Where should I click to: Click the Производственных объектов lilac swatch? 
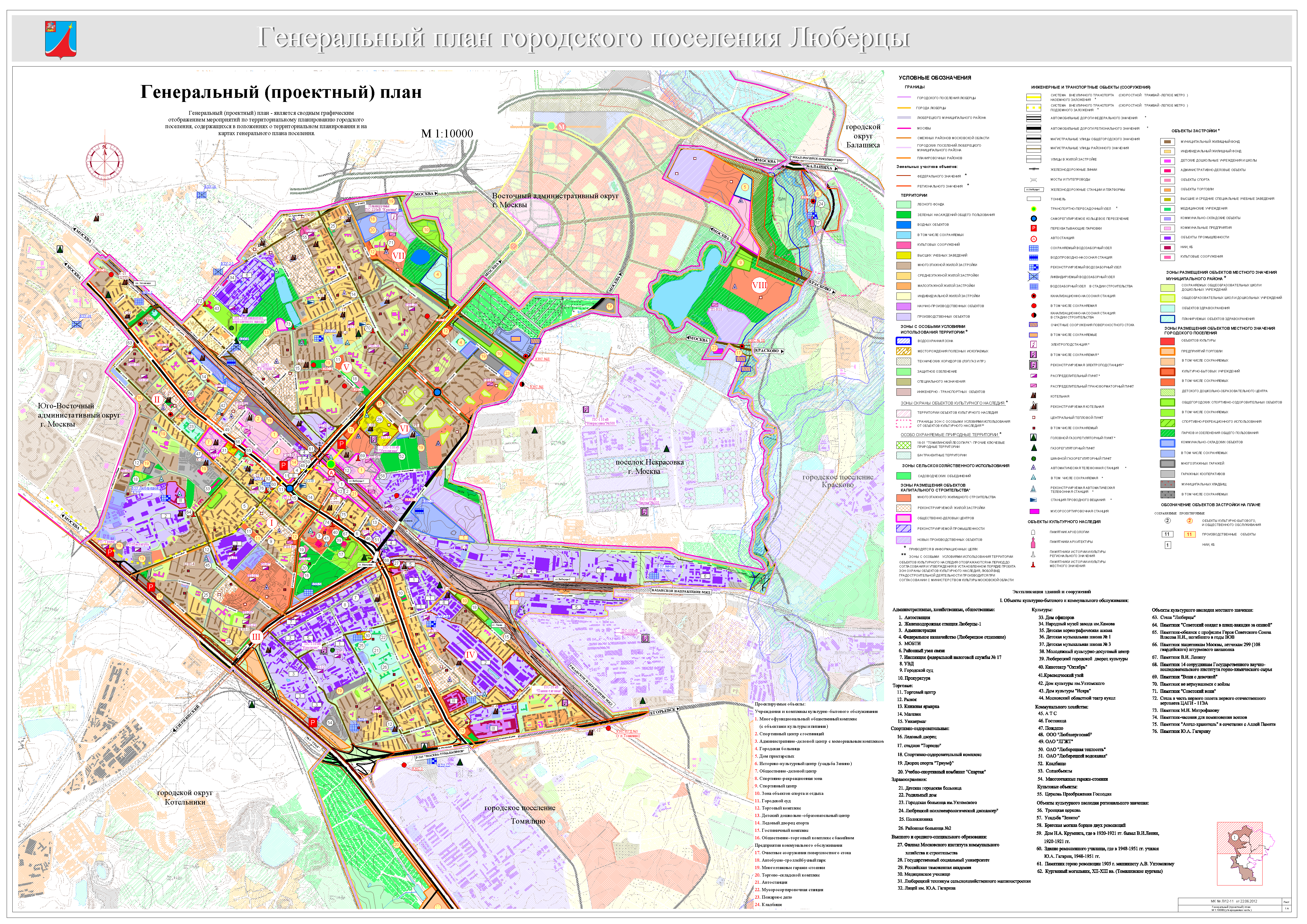(904, 316)
